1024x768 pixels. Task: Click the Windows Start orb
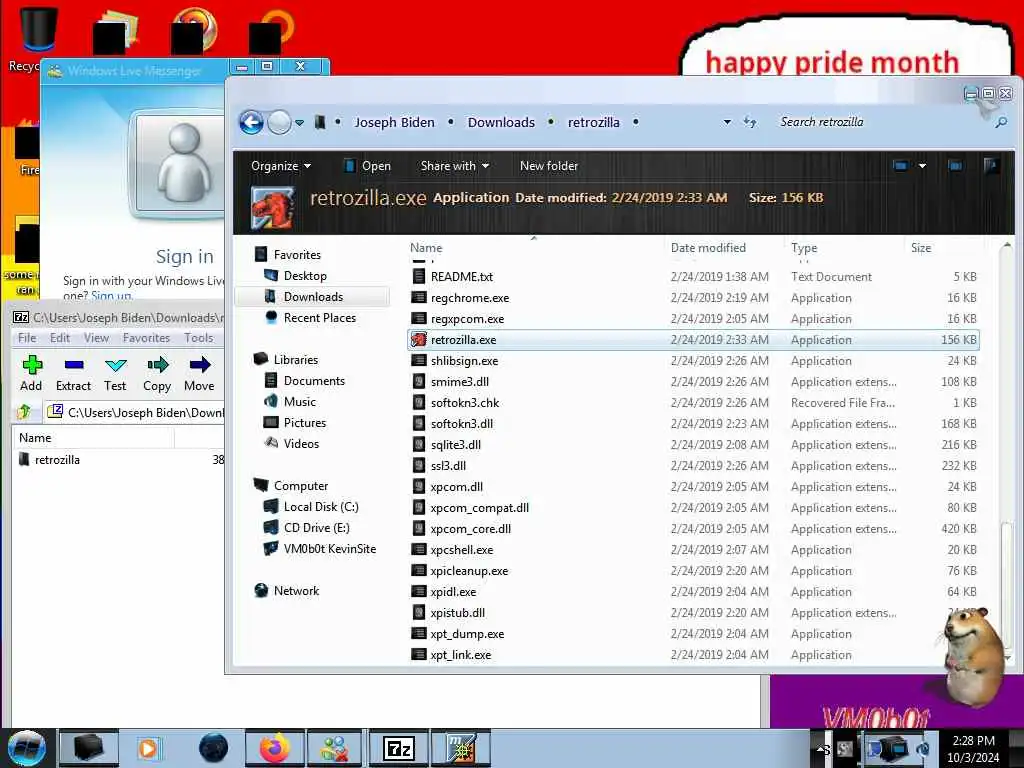26,748
